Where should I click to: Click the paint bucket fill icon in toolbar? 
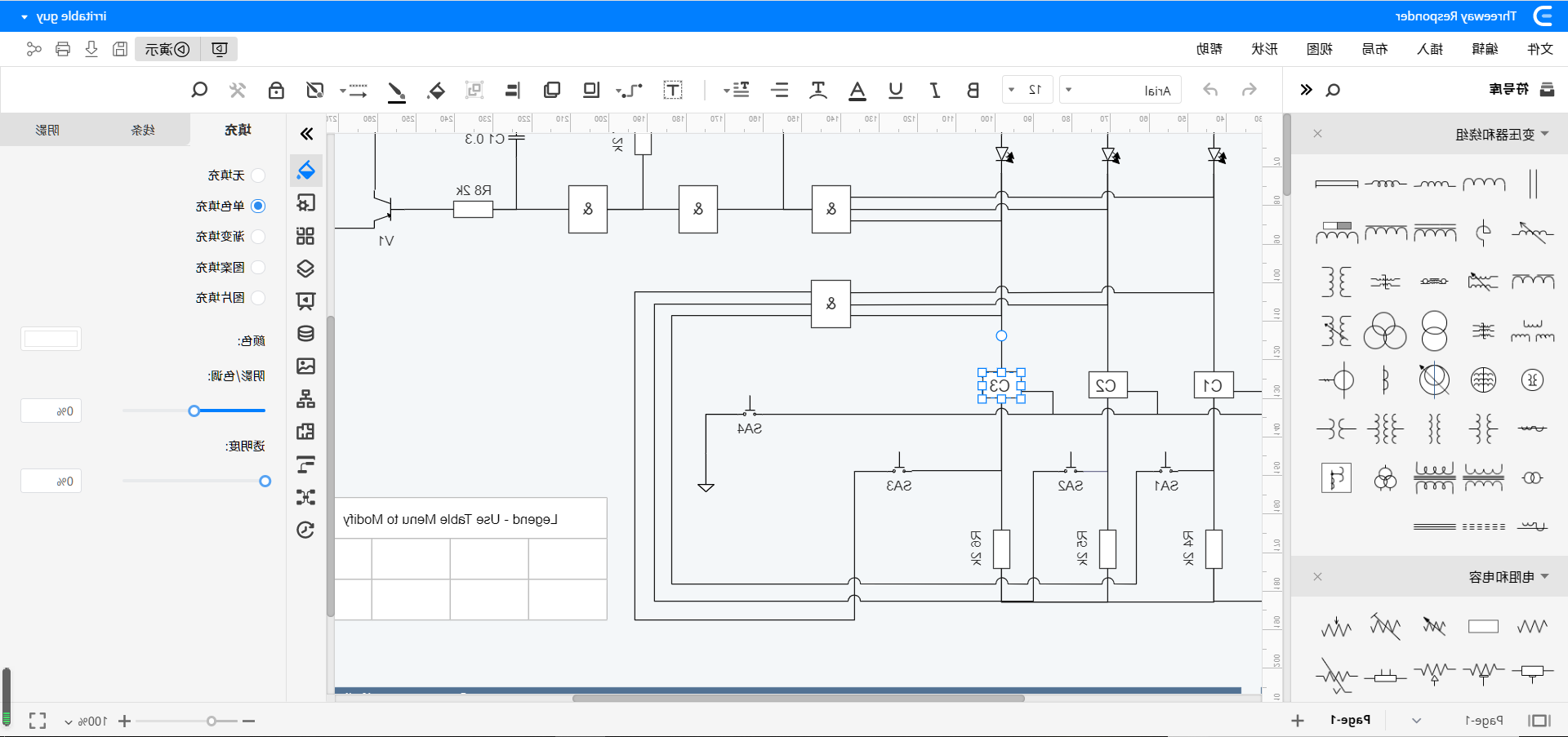pos(437,90)
